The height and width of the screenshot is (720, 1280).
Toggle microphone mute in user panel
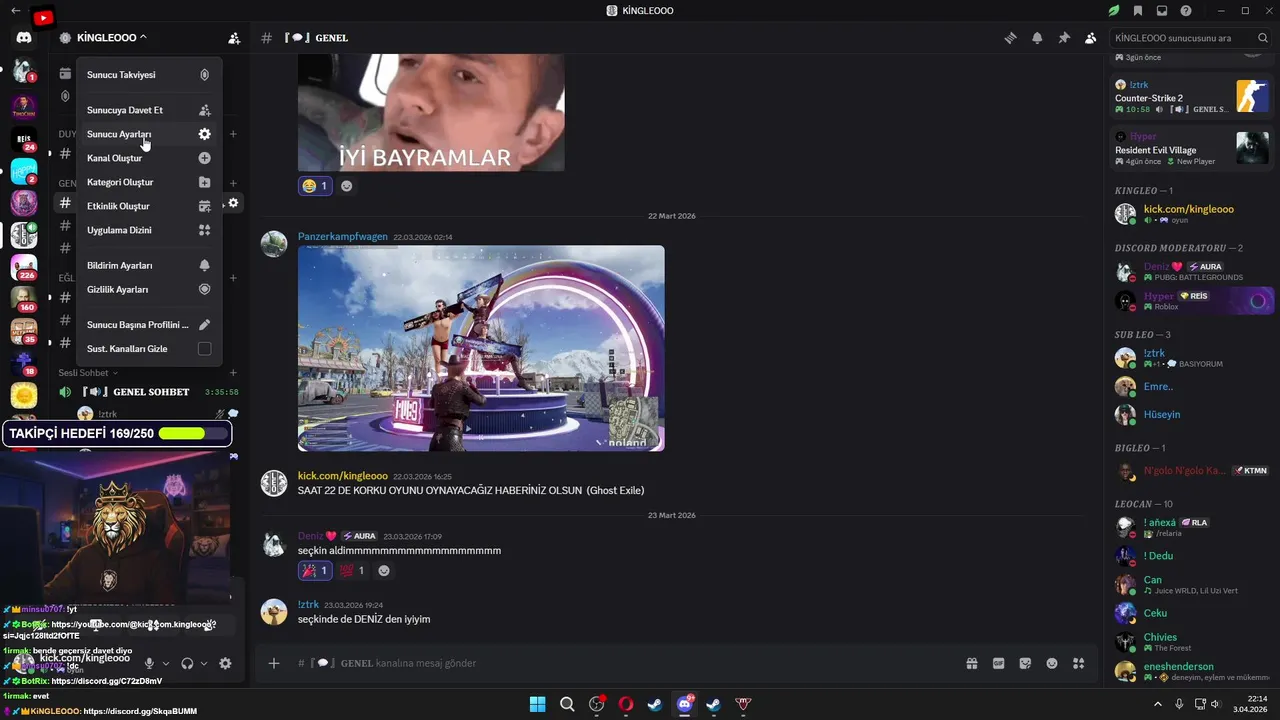pos(149,663)
